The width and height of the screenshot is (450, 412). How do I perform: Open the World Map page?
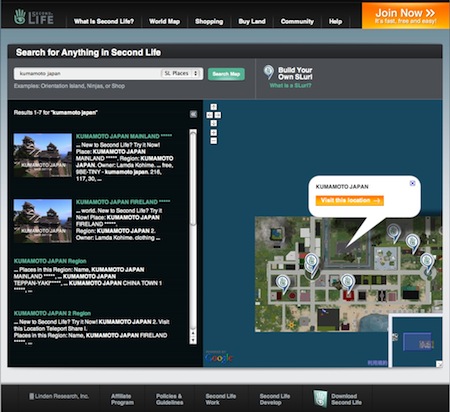coord(164,21)
